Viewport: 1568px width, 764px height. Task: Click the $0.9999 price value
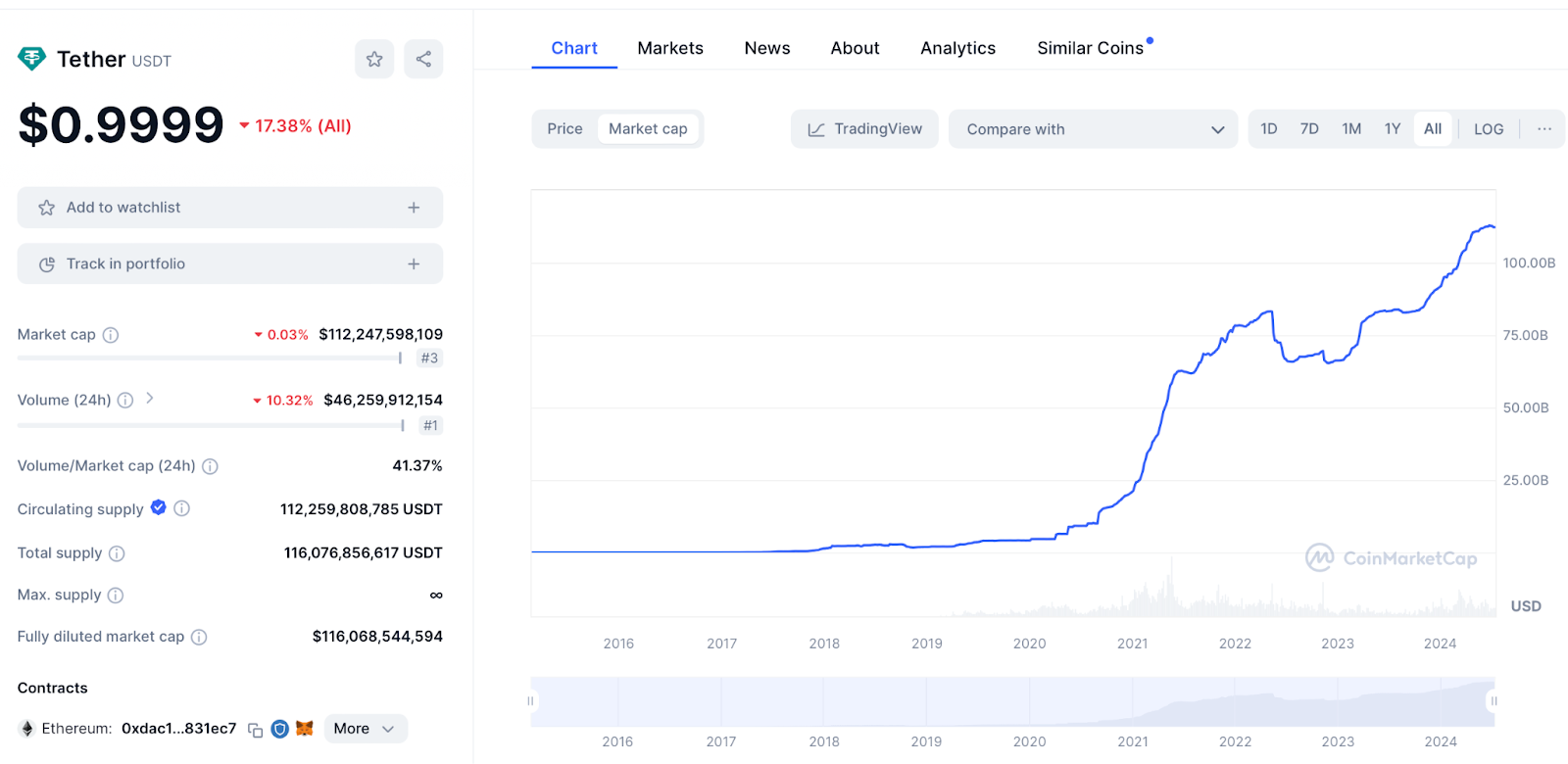click(x=122, y=124)
